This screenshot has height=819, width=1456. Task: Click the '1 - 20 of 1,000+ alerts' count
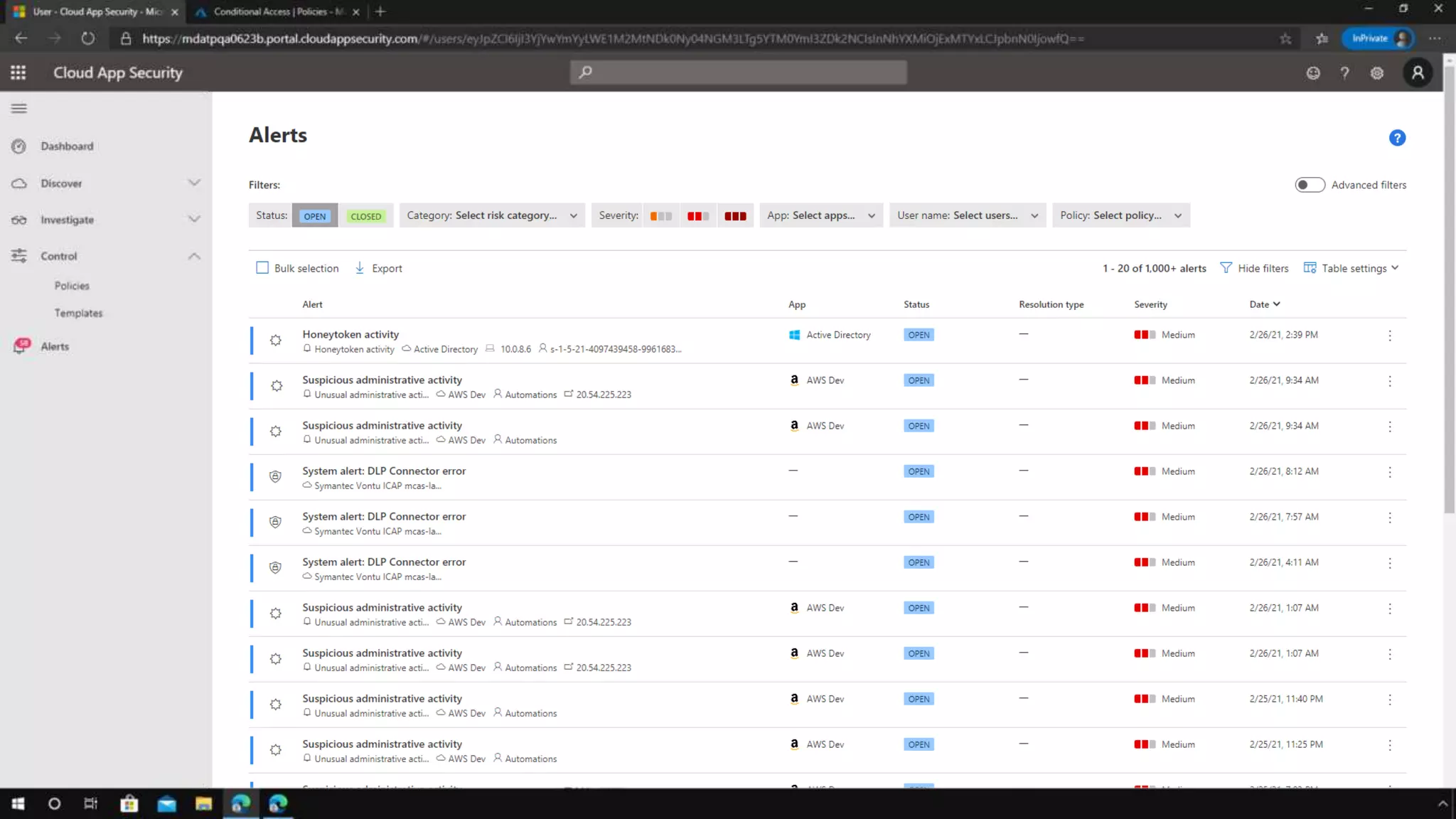point(1154,268)
